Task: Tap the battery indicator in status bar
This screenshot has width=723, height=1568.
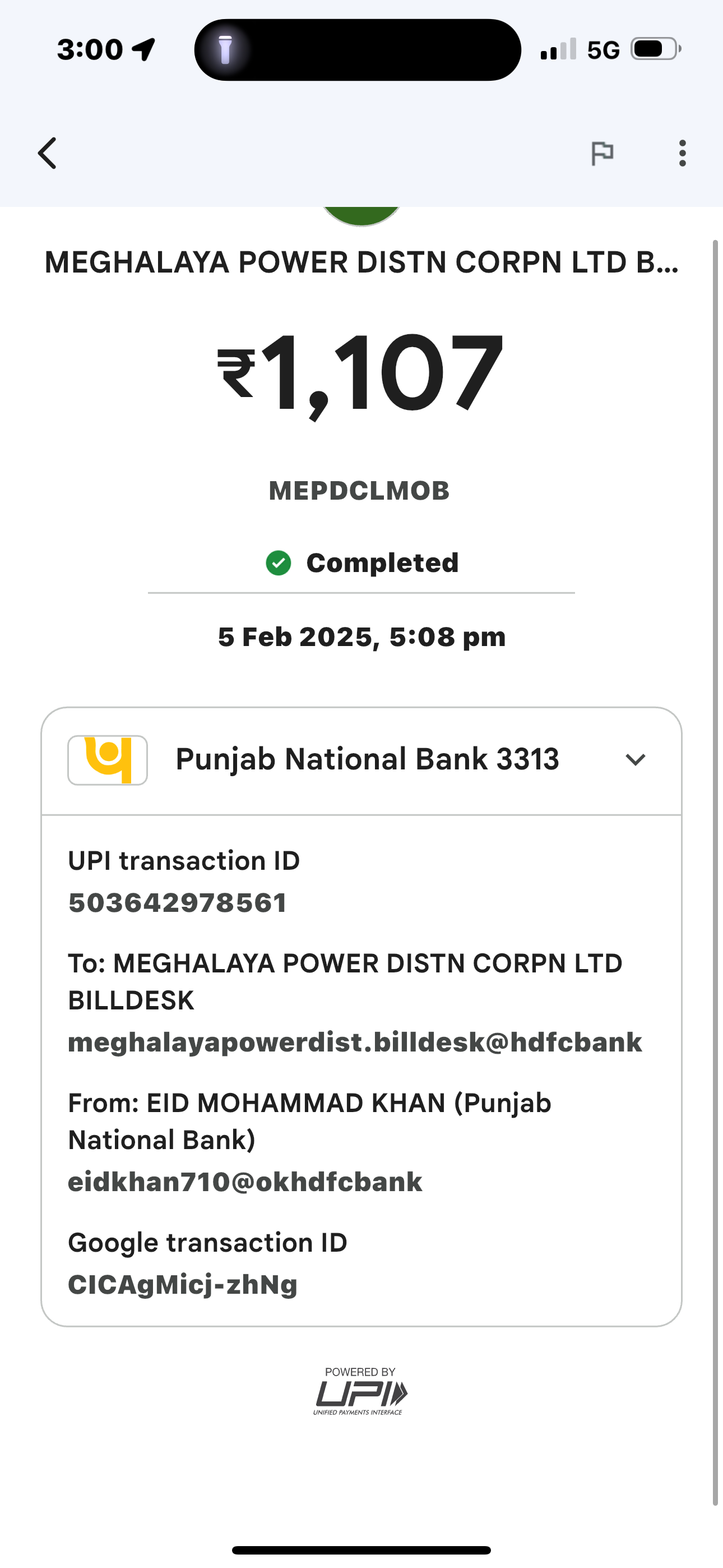Action: point(655,49)
